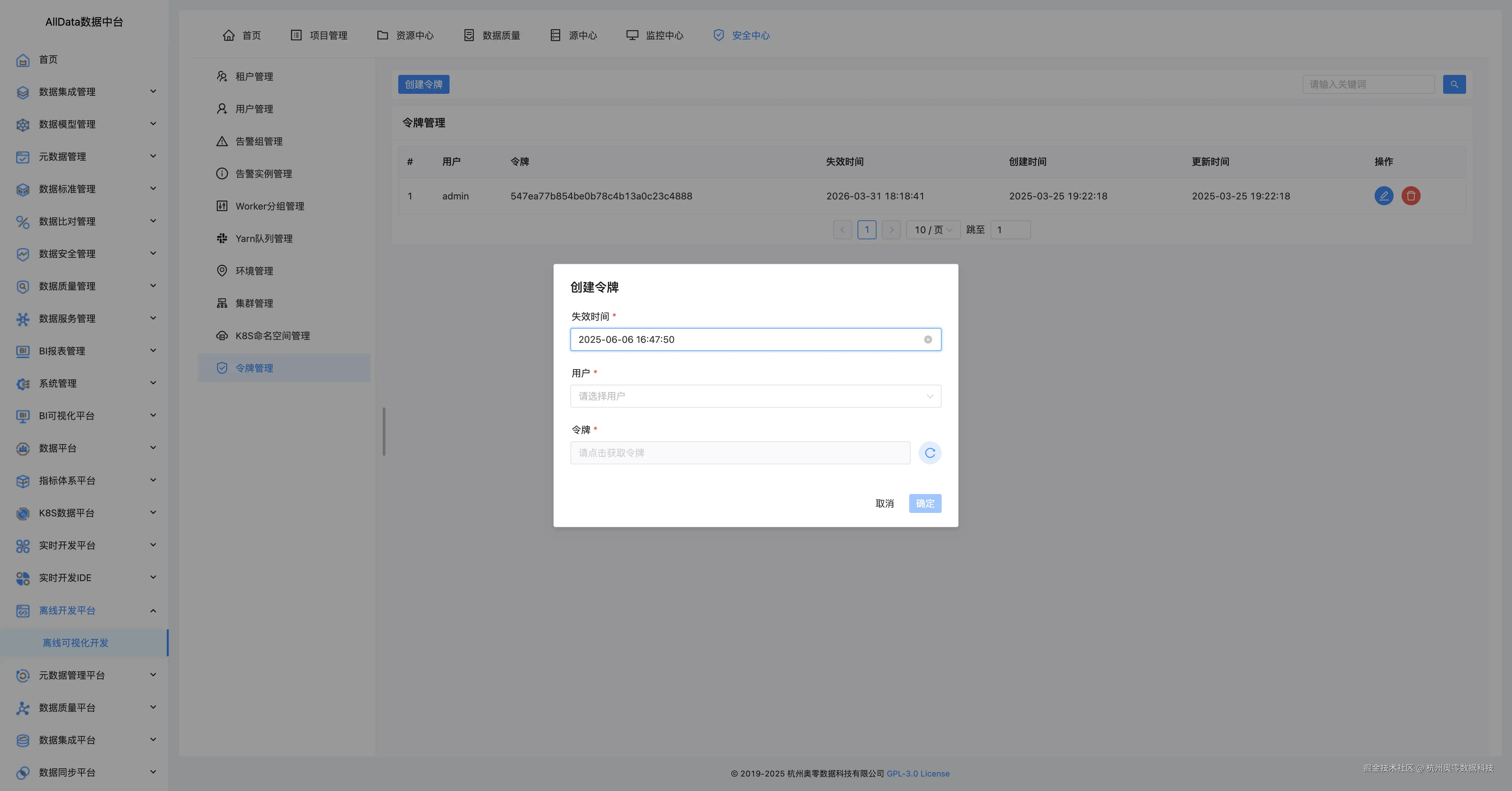Clear the expiration time field with the clear icon
The image size is (1512, 791).
coord(928,340)
